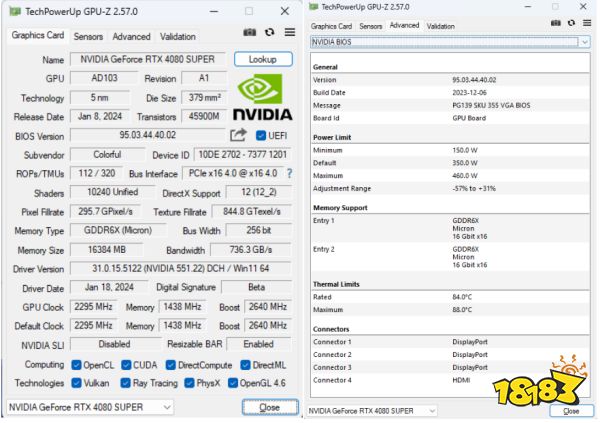Click the Release Date field Jan 8, 2024
The height and width of the screenshot is (423, 600).
tap(100, 116)
